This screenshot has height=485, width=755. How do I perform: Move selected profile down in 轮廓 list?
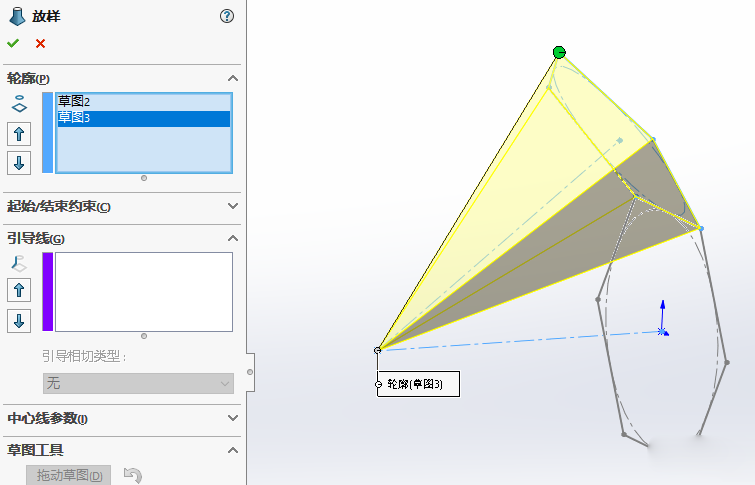pos(19,163)
